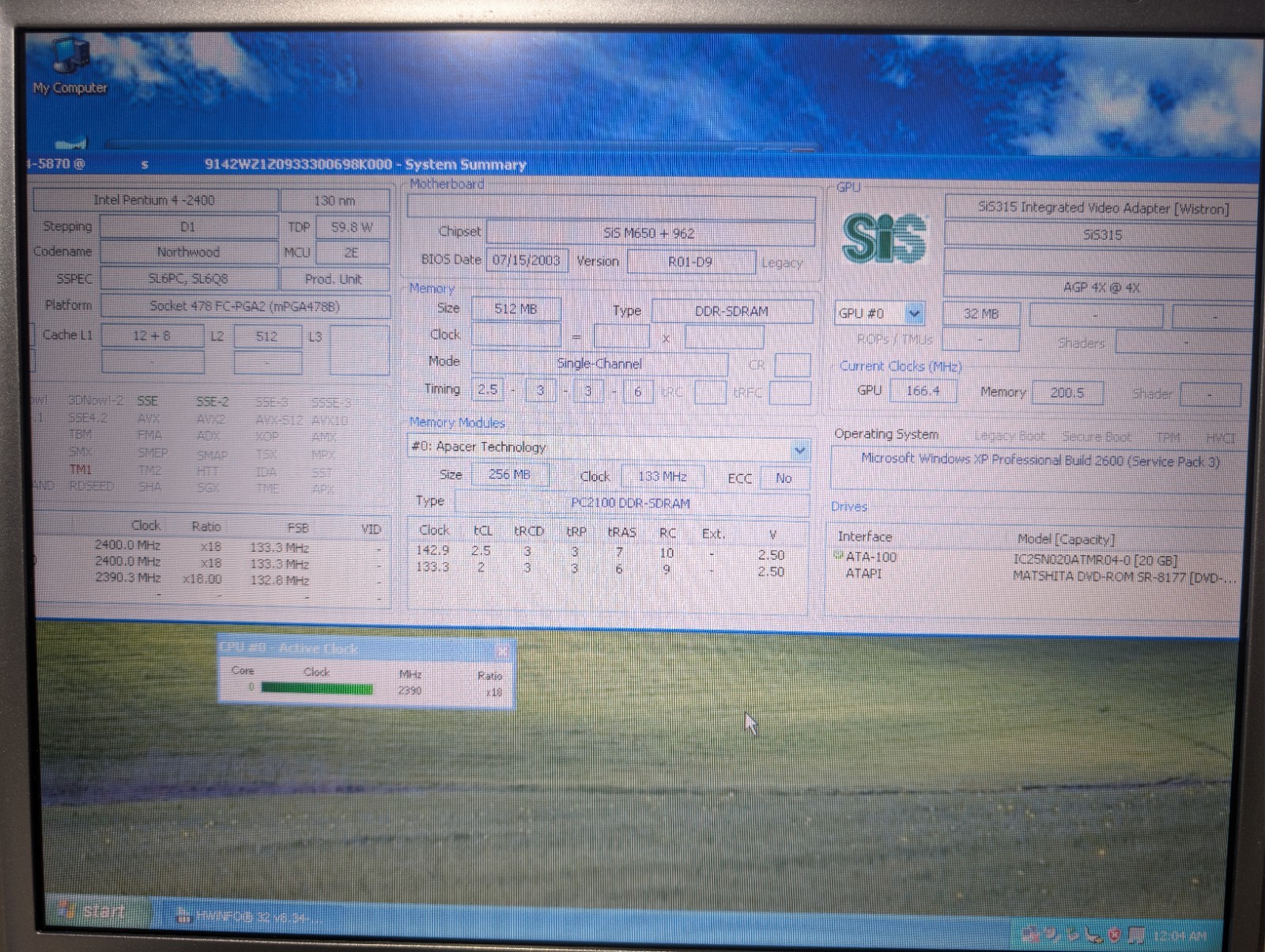This screenshot has width=1265, height=952.
Task: Click the red 'TM1' CPU feature label
Action: (x=80, y=470)
